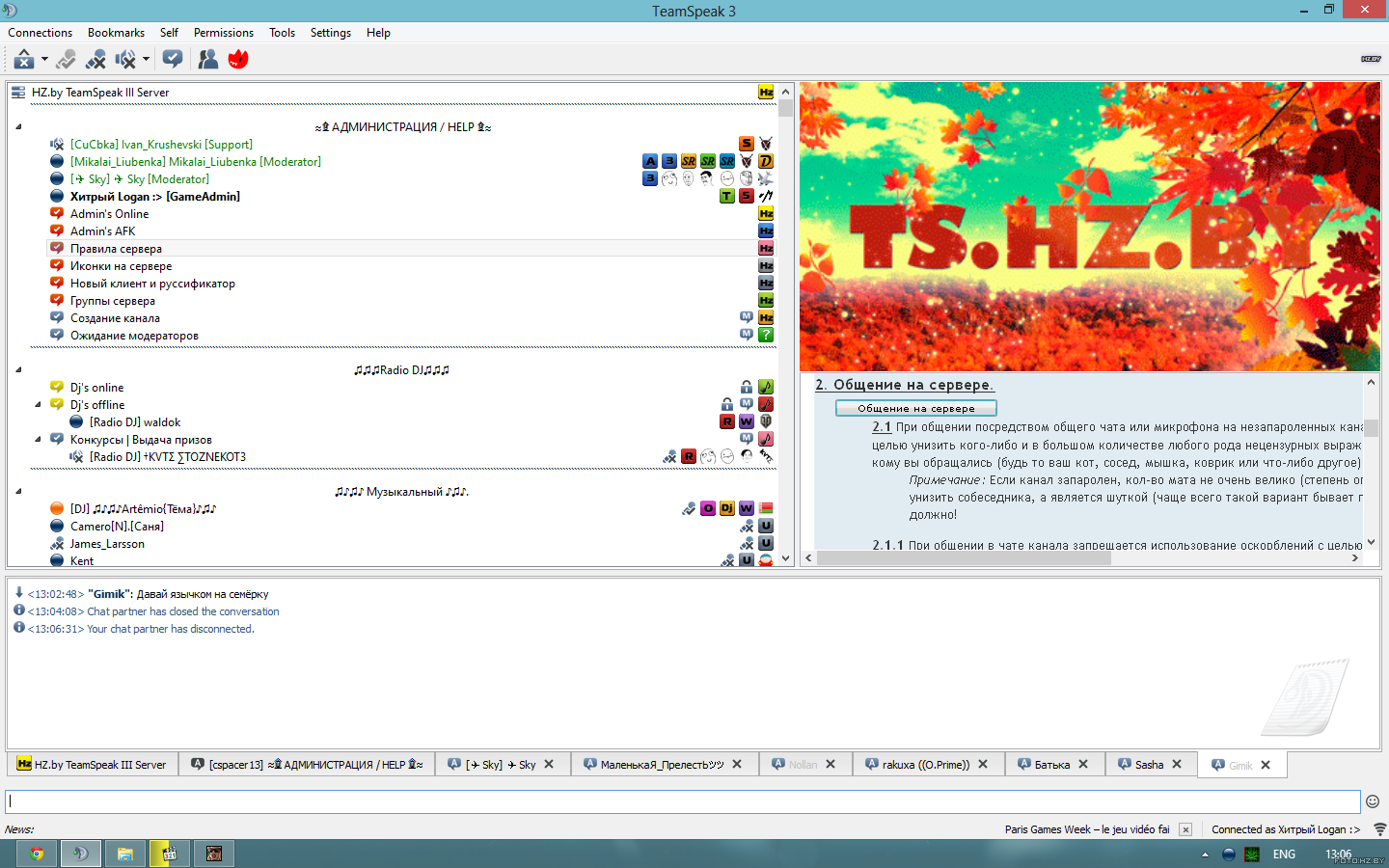Click the magenta O badge on Artêmio row
1389x868 pixels.
tap(708, 508)
